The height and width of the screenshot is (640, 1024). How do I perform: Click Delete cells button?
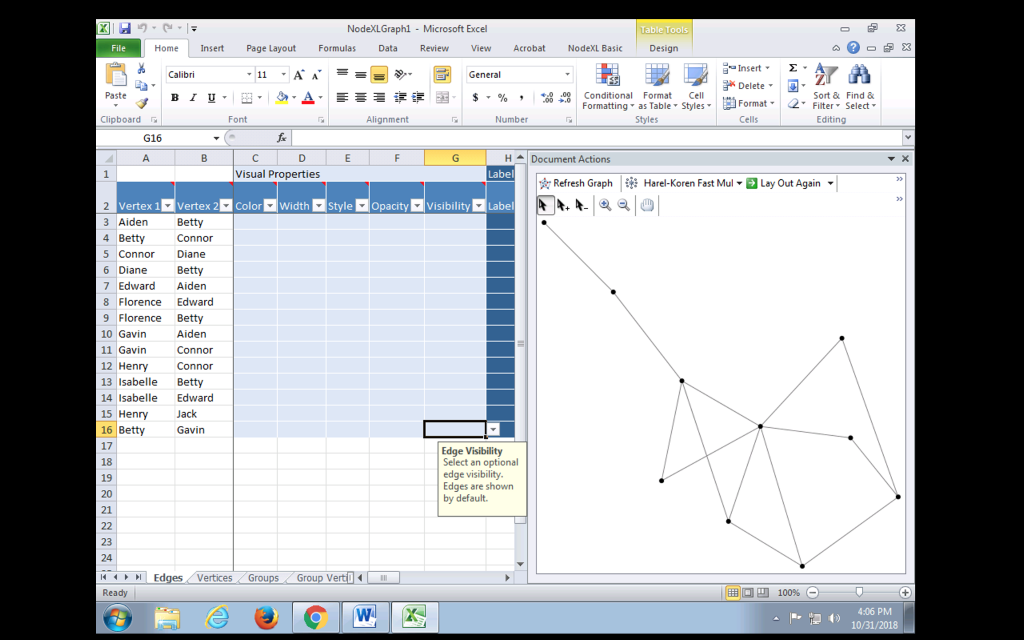point(748,86)
